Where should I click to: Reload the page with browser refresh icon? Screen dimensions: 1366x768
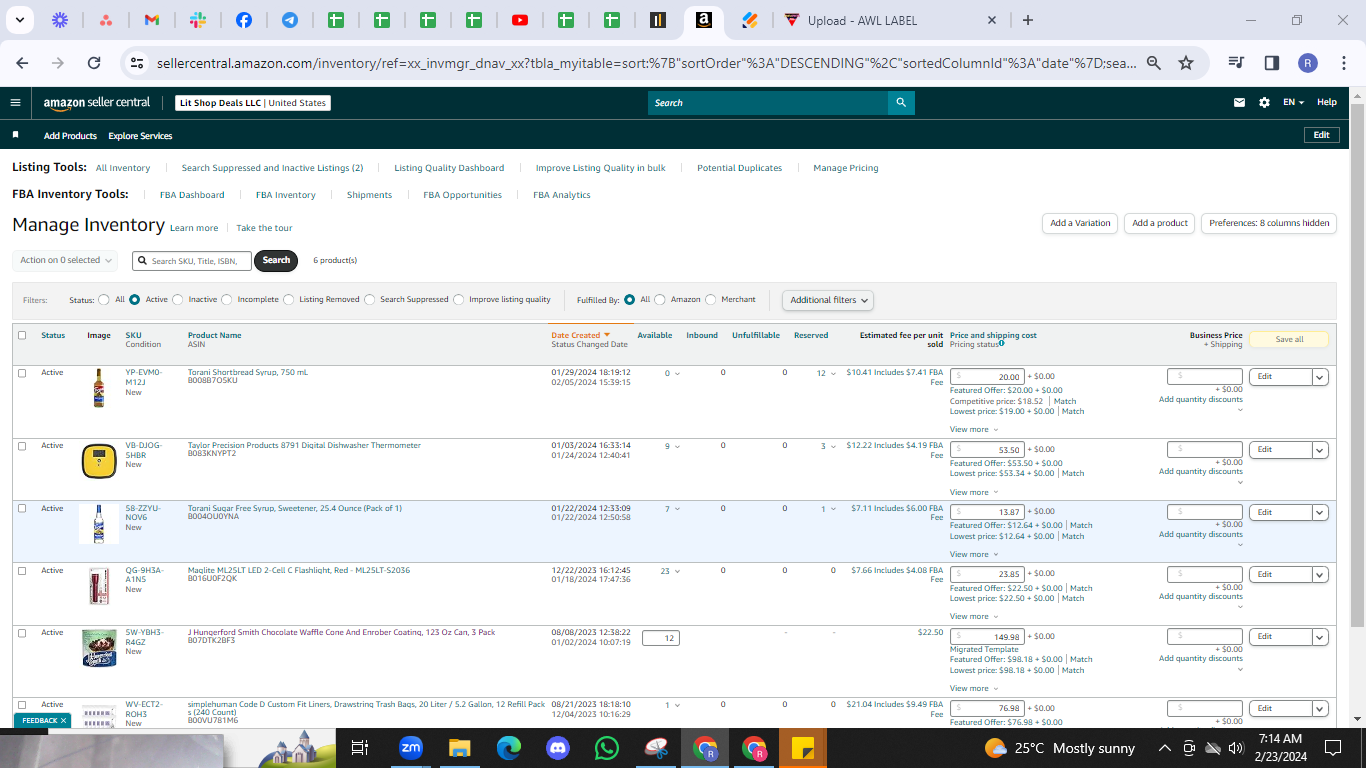(x=94, y=63)
